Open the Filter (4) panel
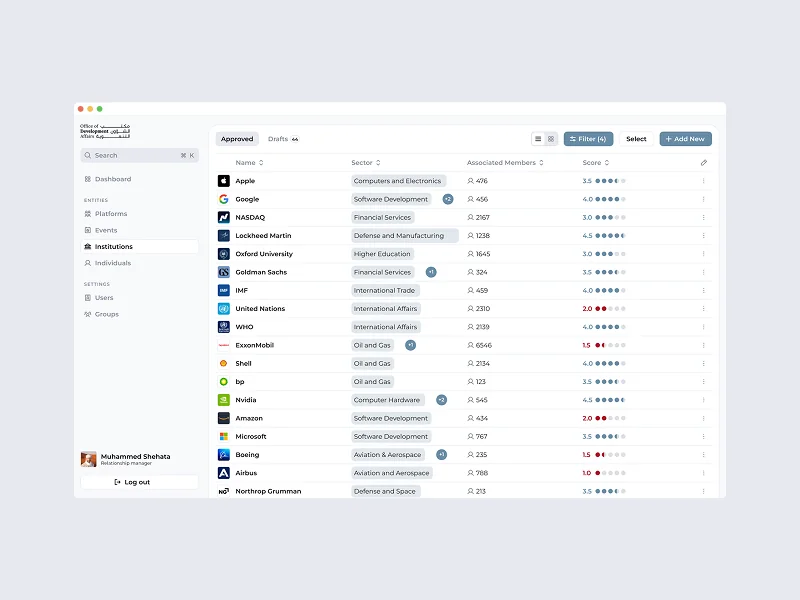This screenshot has width=800, height=600. (588, 139)
